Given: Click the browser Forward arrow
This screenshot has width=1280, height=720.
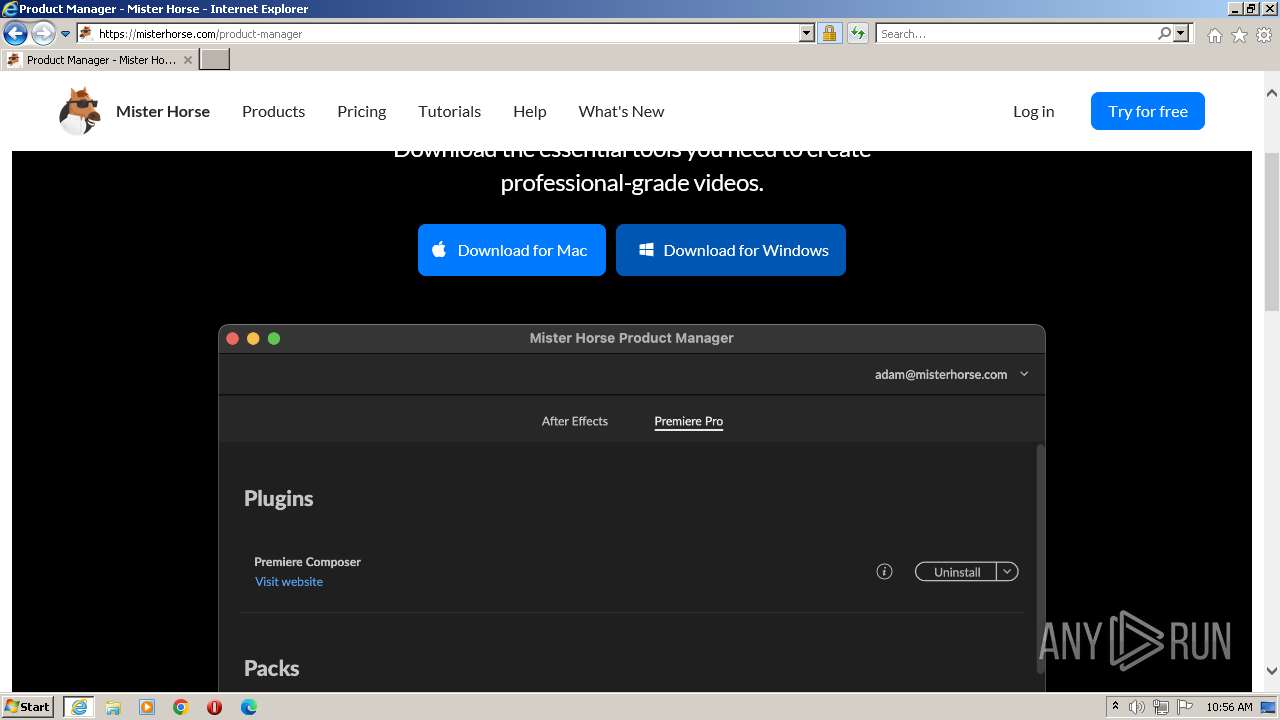Looking at the screenshot, I should pos(43,34).
